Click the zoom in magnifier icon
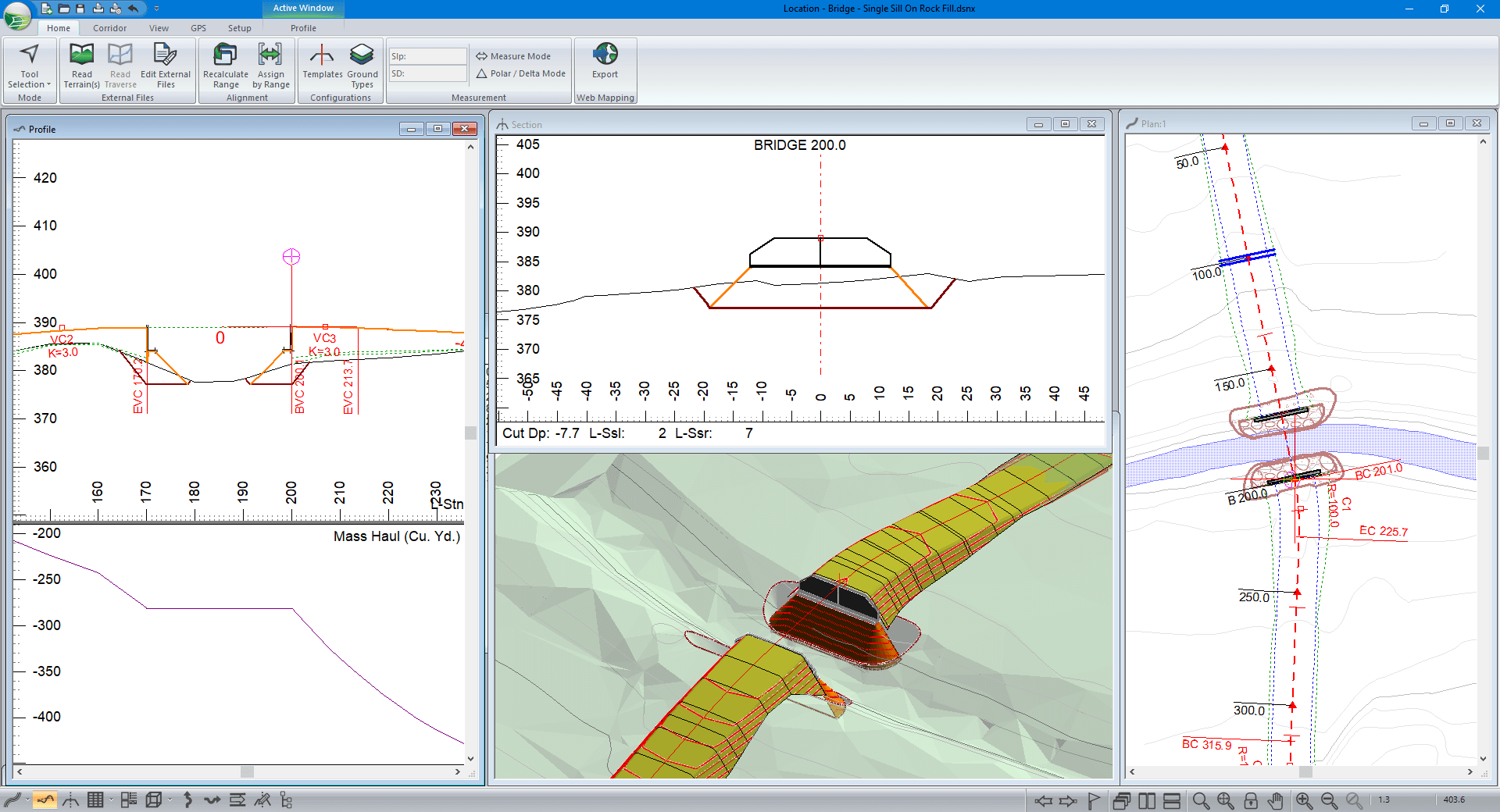1500x812 pixels. tap(1304, 800)
